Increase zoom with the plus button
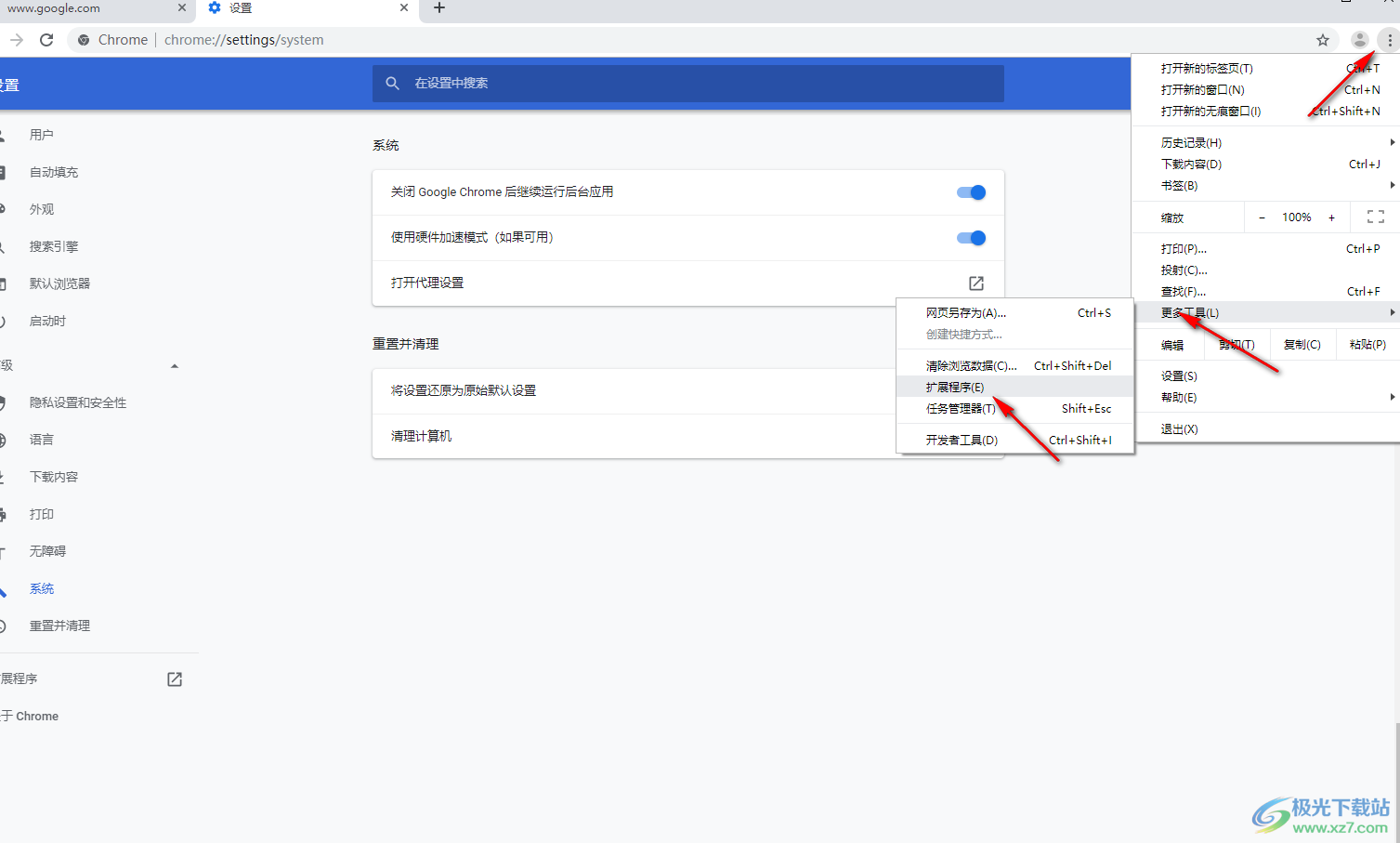The width and height of the screenshot is (1400, 843). [1331, 217]
